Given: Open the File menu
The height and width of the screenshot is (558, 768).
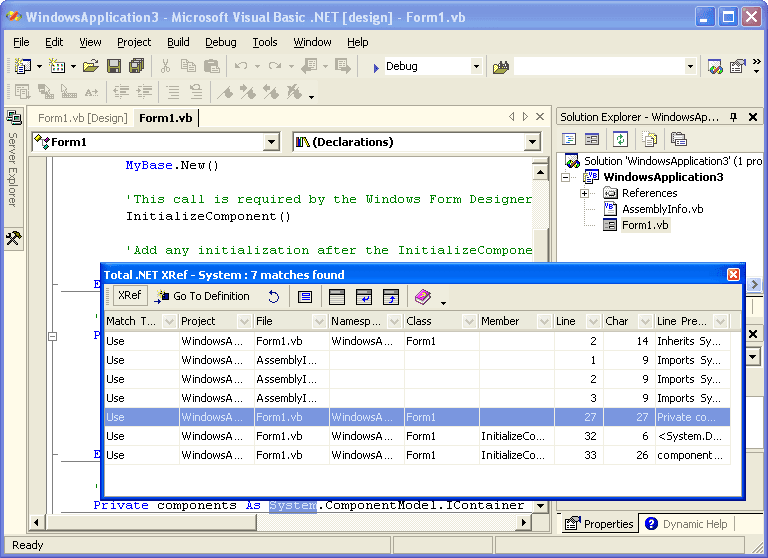Looking at the screenshot, I should pyautogui.click(x=21, y=42).
